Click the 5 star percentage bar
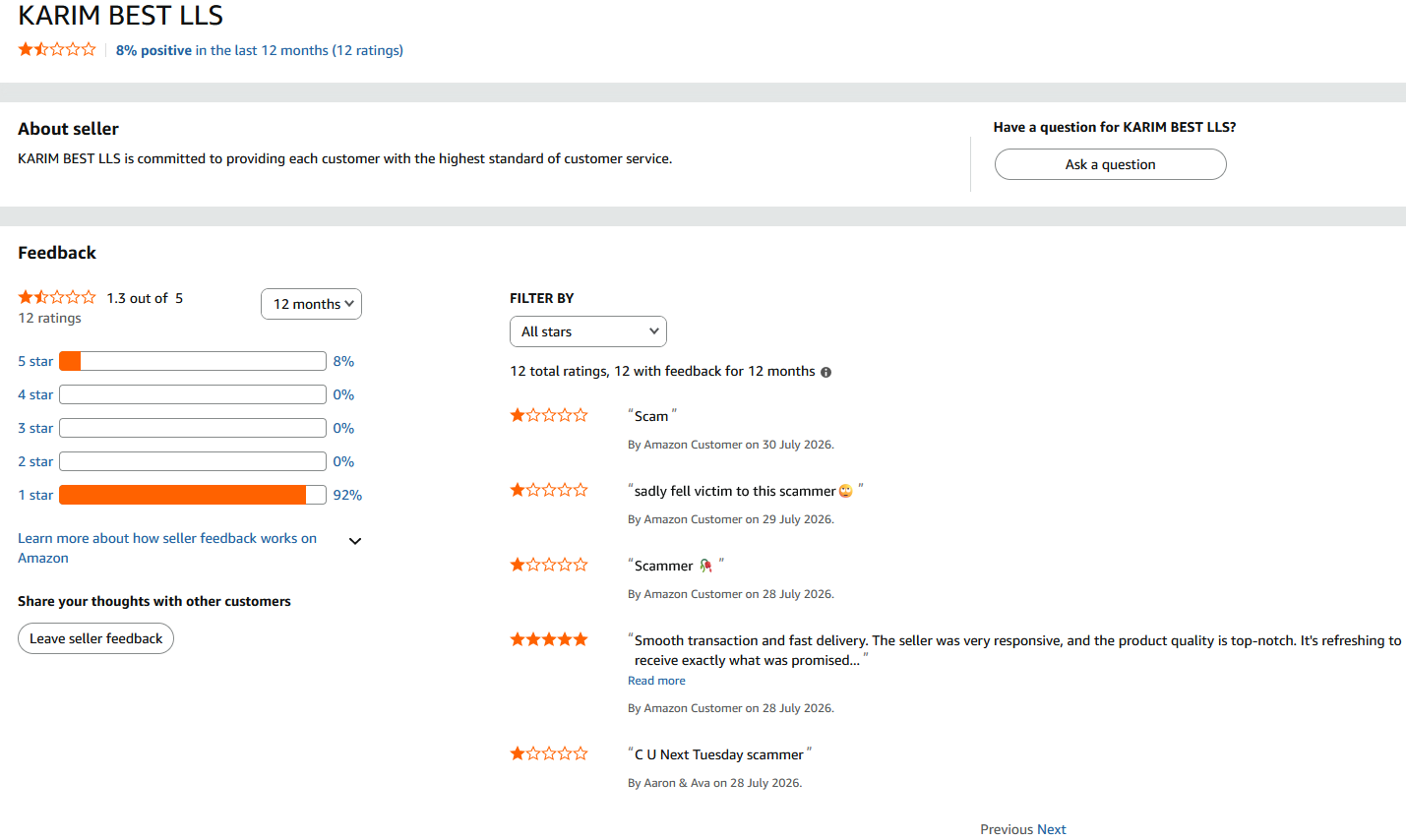1406x840 pixels. click(x=193, y=361)
